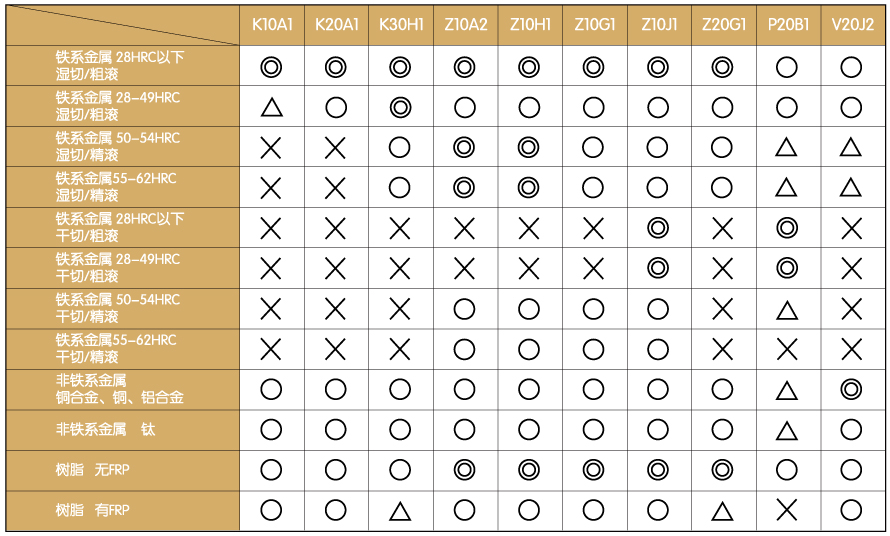The width and height of the screenshot is (890, 536).
Task: Select the P20B1 column header
Action: tap(787, 25)
